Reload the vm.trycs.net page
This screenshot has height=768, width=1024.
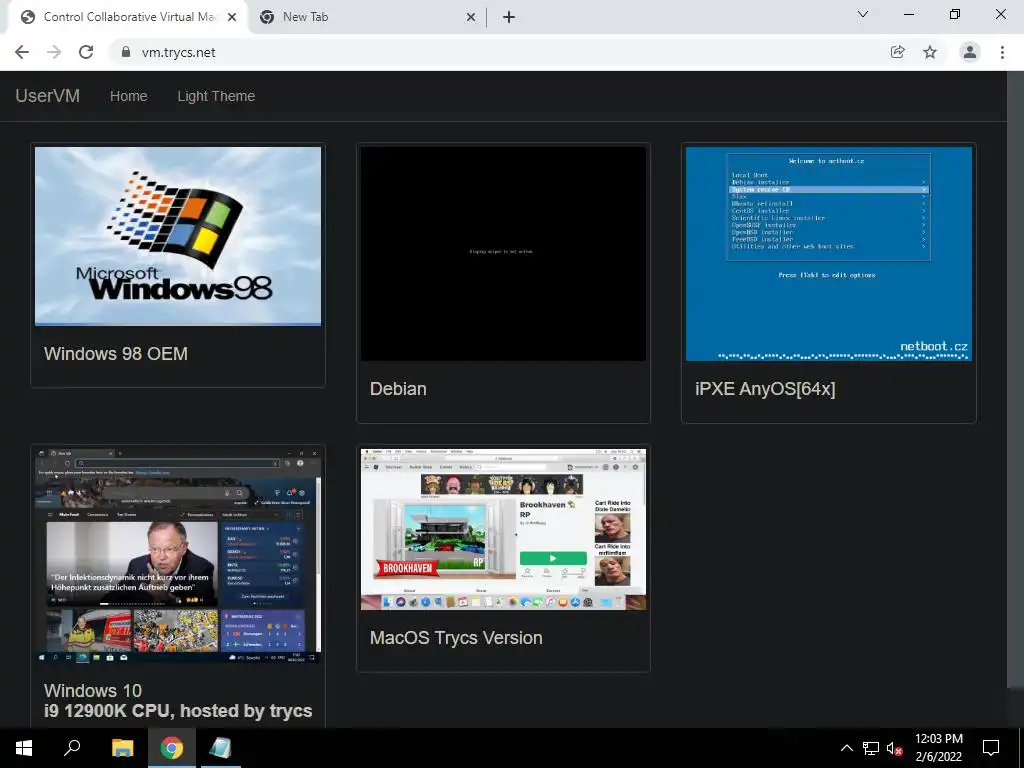(86, 52)
